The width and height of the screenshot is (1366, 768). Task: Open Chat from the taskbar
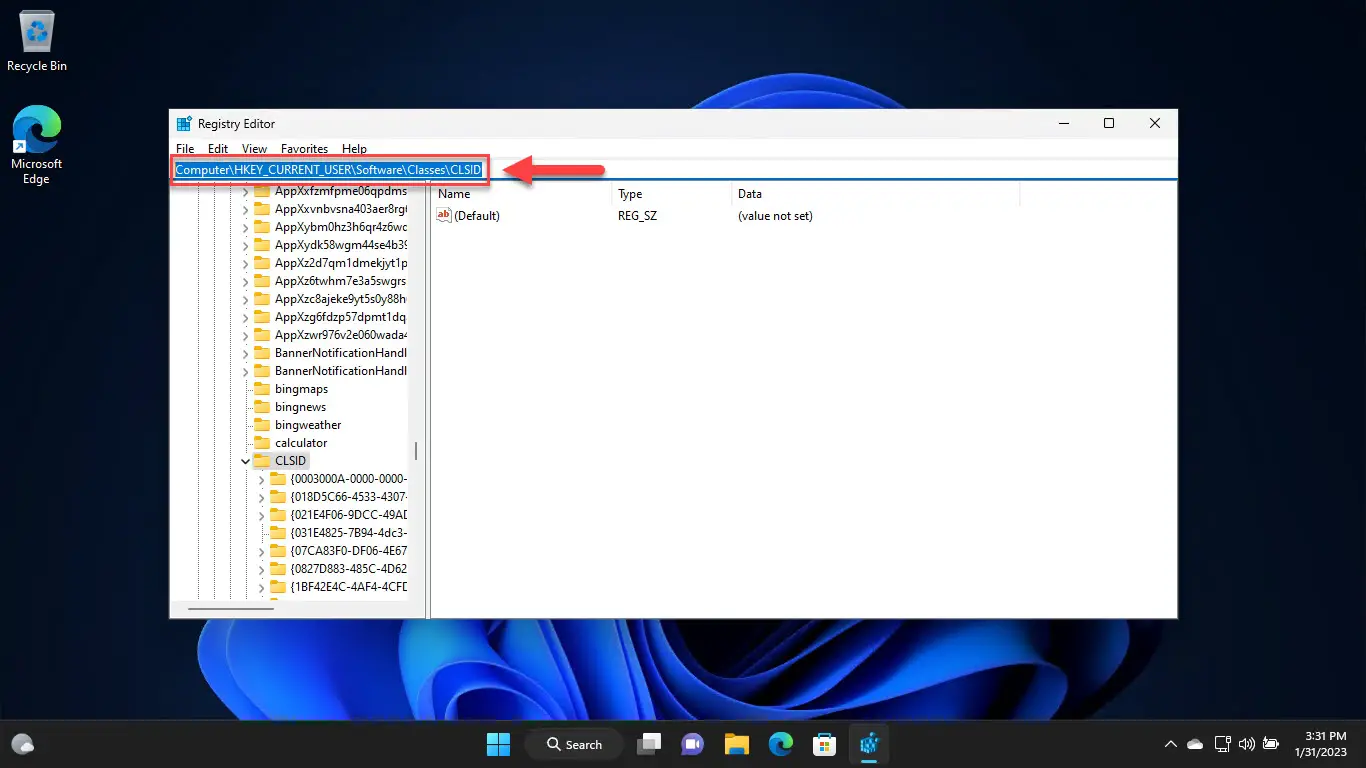[x=692, y=744]
